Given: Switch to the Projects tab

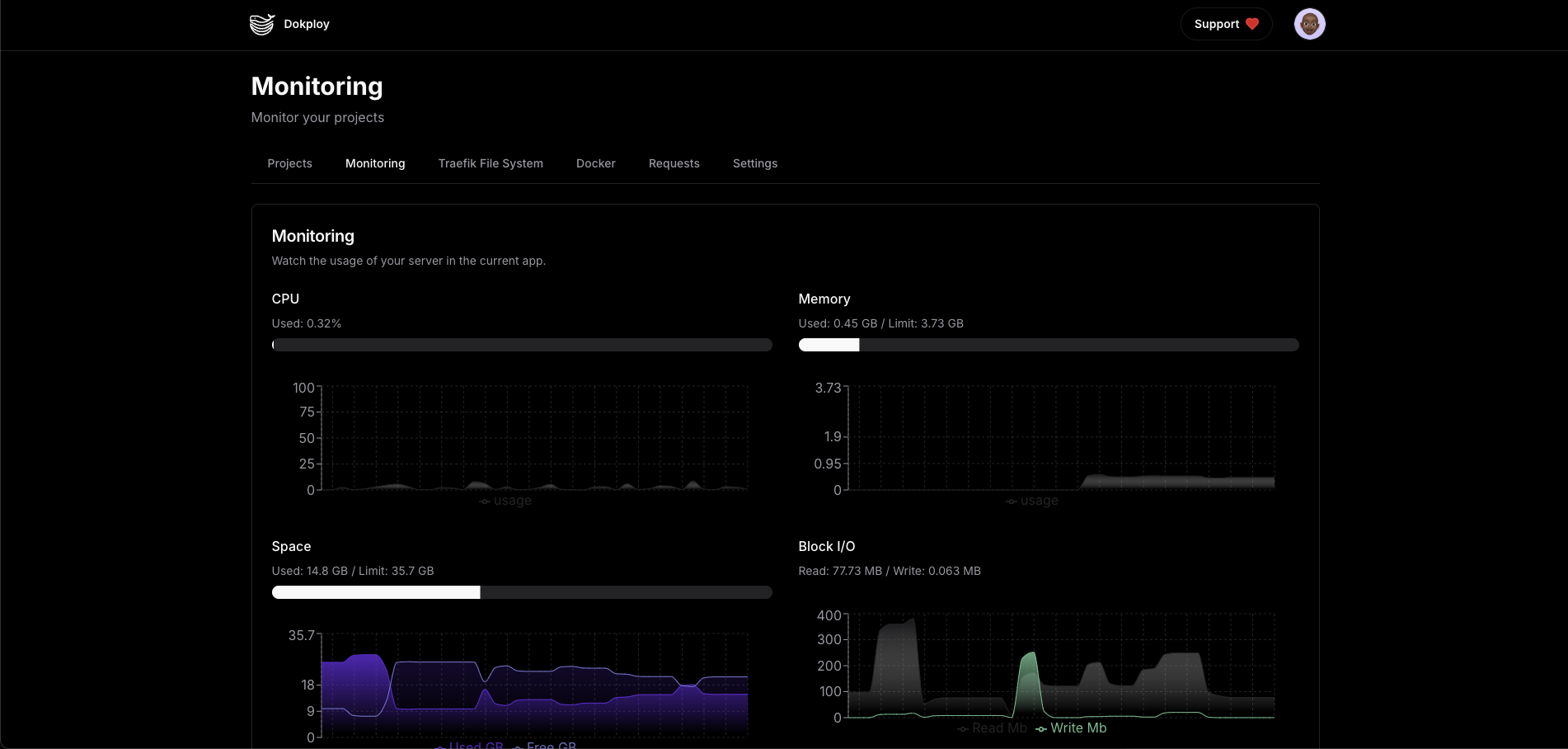Looking at the screenshot, I should pyautogui.click(x=289, y=163).
